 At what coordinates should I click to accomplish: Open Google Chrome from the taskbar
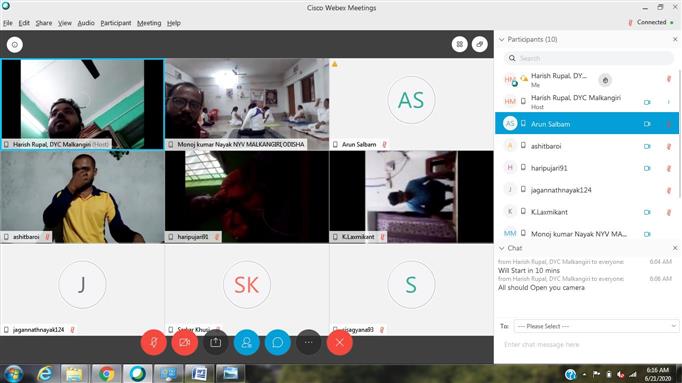(x=107, y=374)
